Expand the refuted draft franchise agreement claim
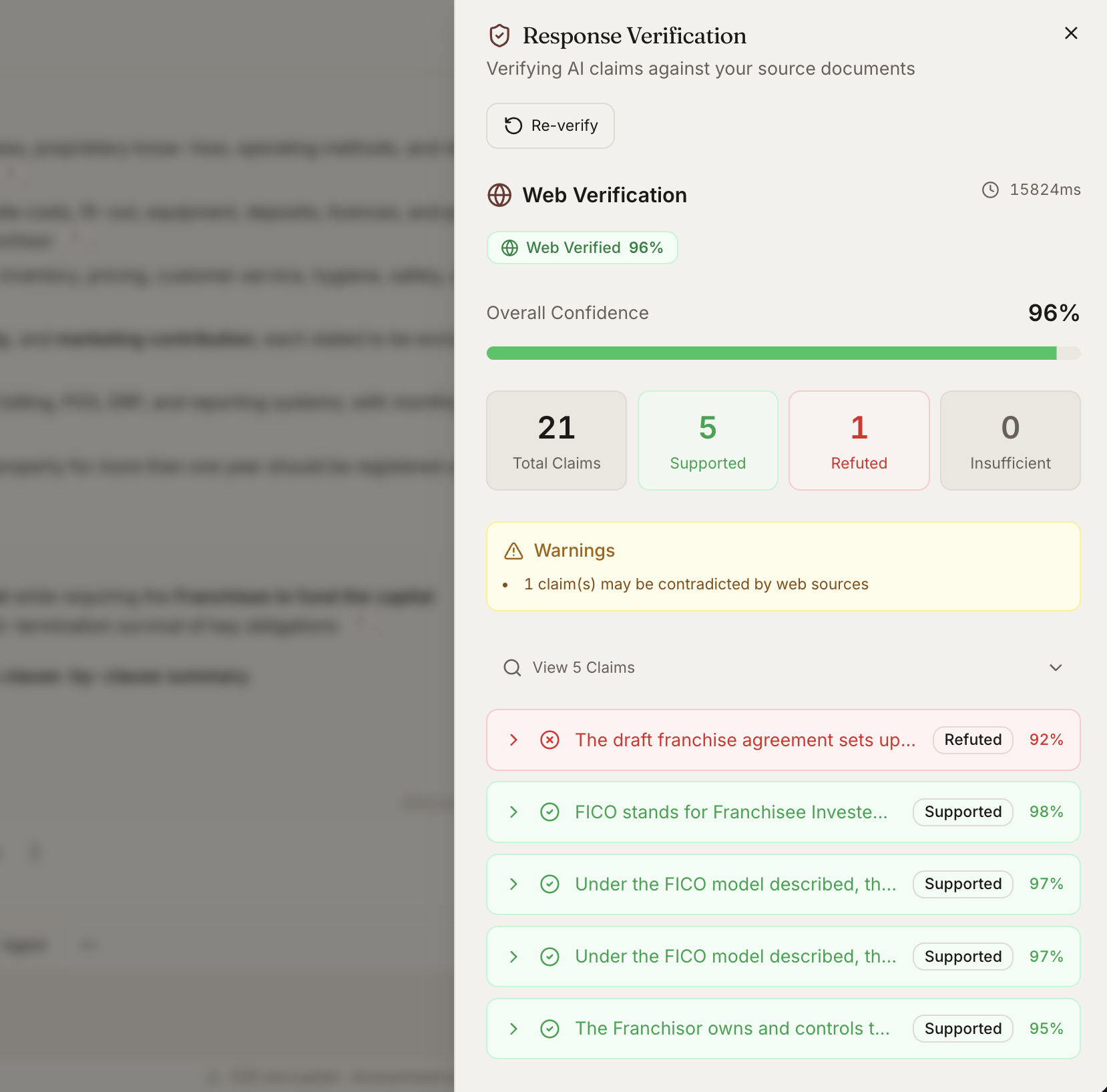This screenshot has width=1107, height=1092. click(513, 740)
